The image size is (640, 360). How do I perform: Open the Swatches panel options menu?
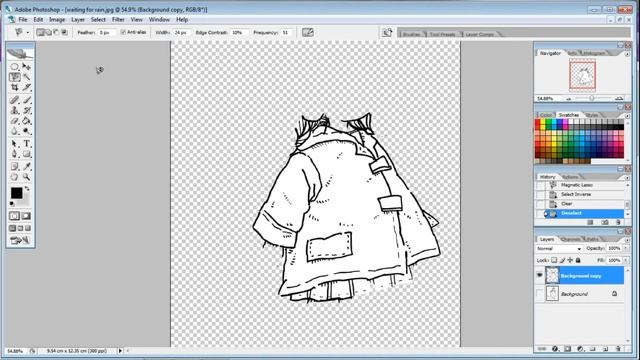coord(627,116)
